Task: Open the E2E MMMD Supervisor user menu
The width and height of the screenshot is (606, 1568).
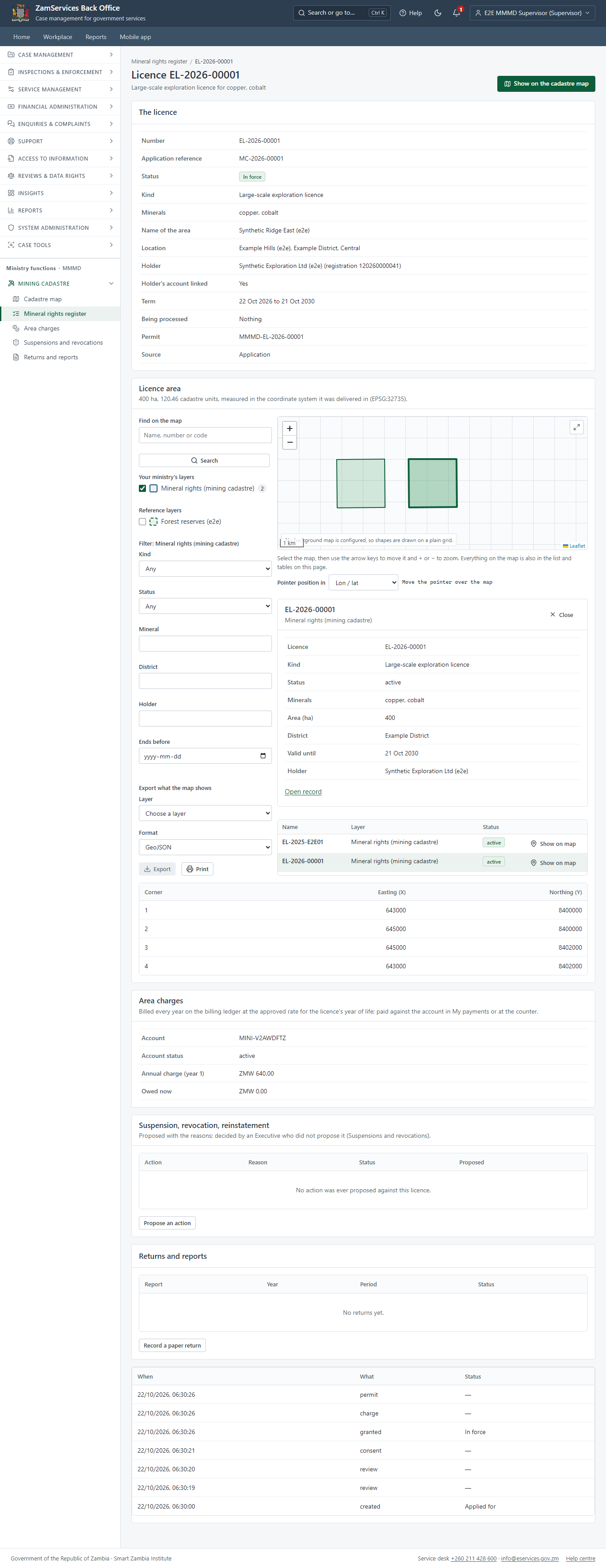Action: [532, 13]
